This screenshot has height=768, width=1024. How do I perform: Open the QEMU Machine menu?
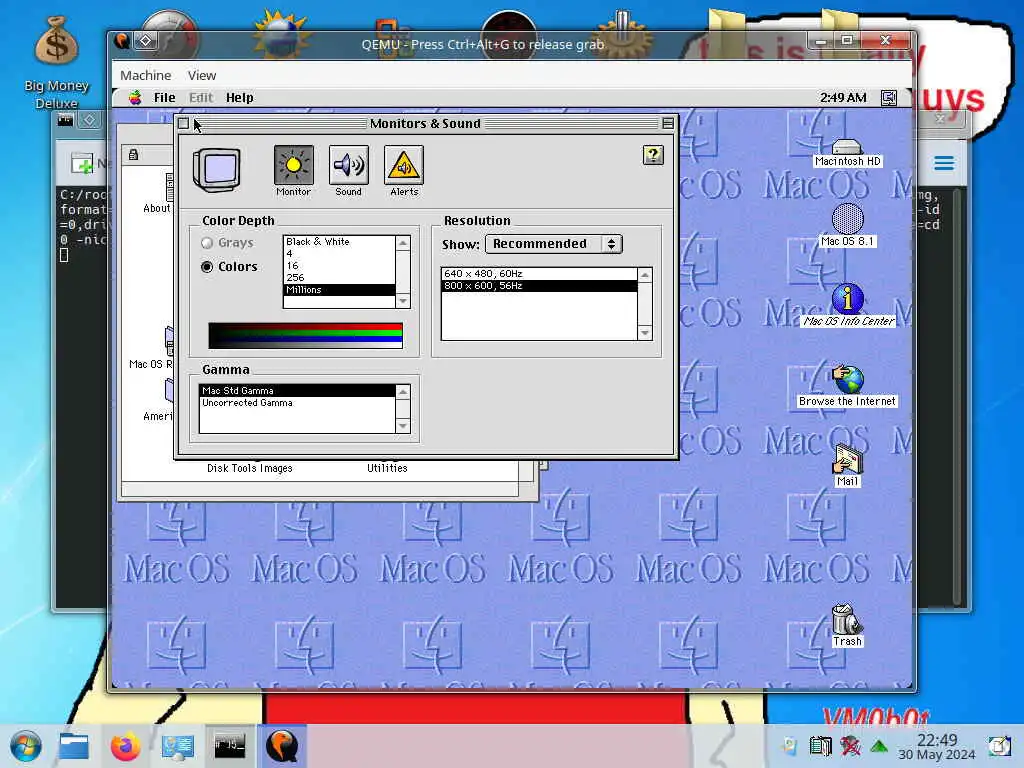(x=146, y=75)
